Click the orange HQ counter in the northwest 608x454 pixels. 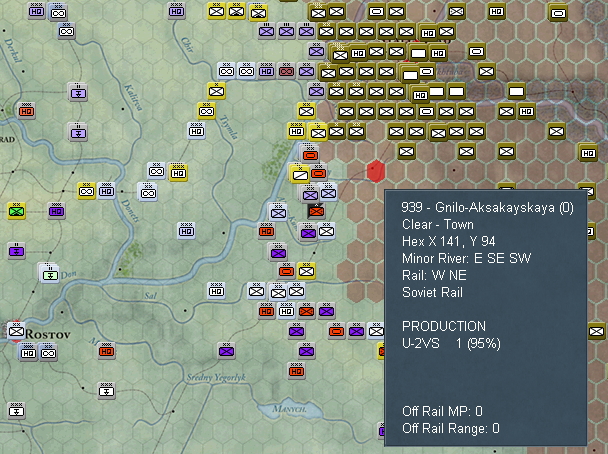26,111
